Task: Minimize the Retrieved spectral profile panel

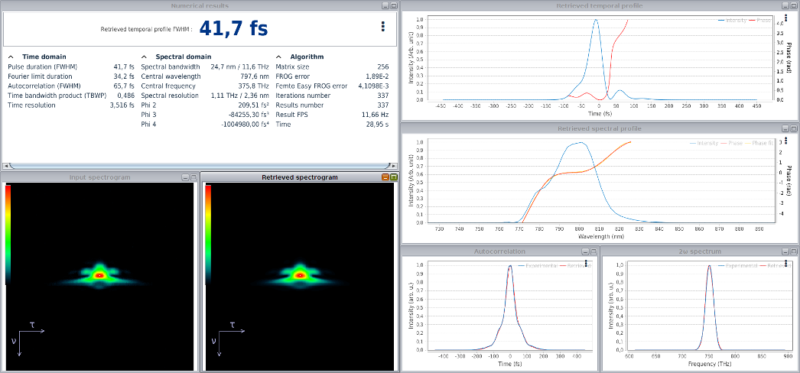Action: 785,129
